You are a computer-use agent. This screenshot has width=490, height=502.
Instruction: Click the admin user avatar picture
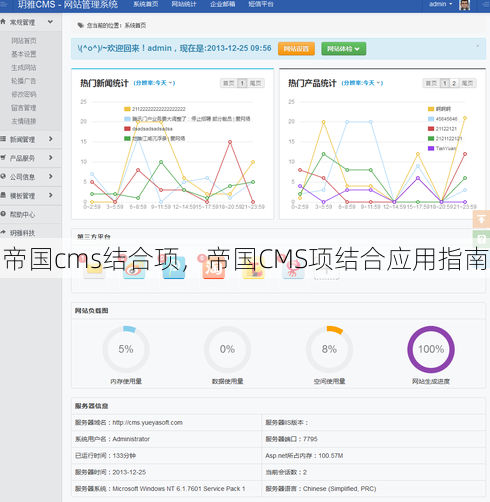tap(465, 5)
